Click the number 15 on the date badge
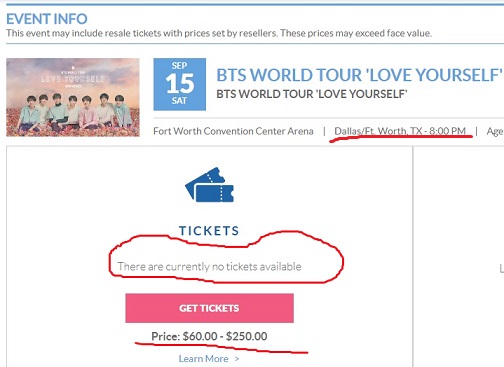Viewport: 504px width, 367px height. (x=179, y=83)
